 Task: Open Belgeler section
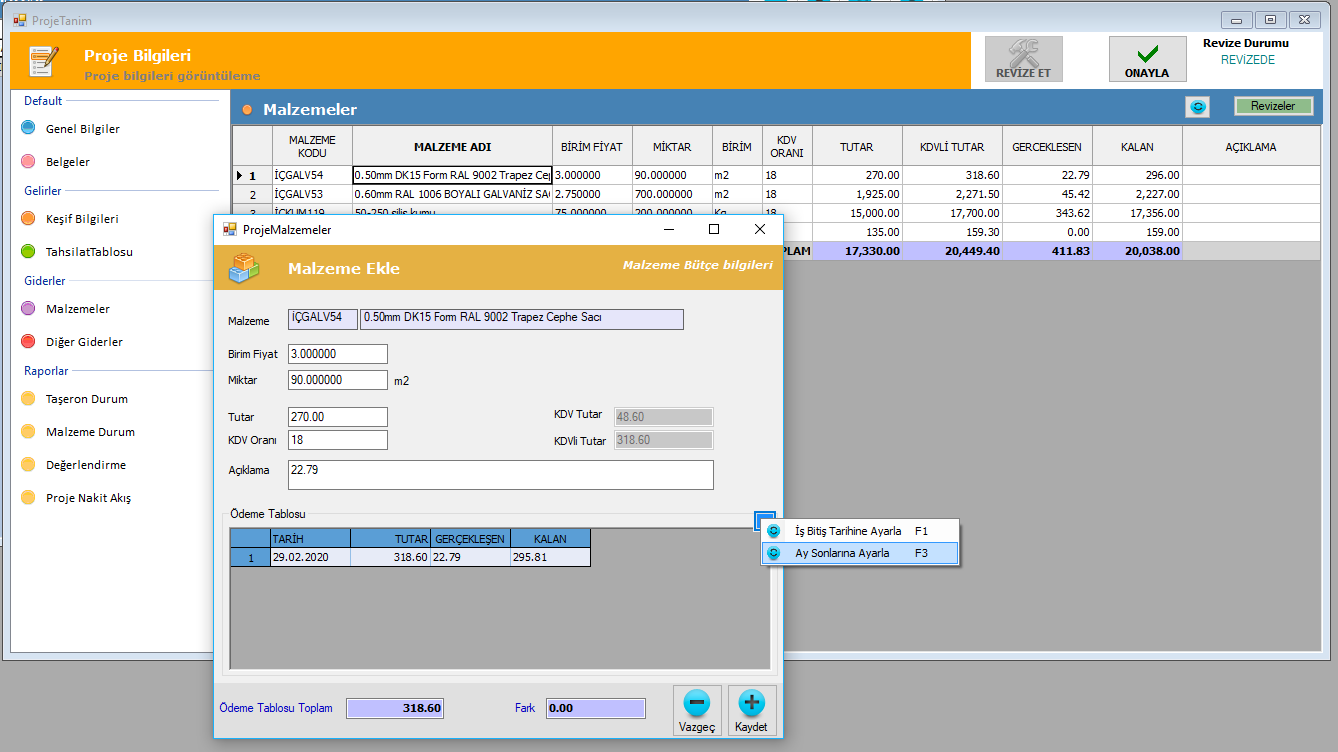(x=68, y=162)
